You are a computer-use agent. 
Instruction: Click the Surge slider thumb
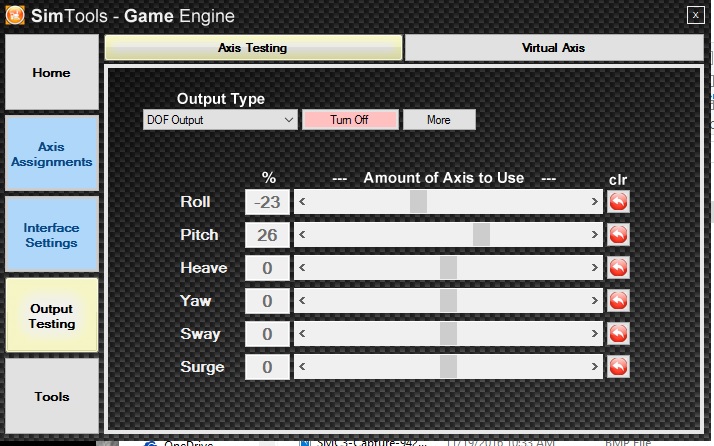pos(448,367)
